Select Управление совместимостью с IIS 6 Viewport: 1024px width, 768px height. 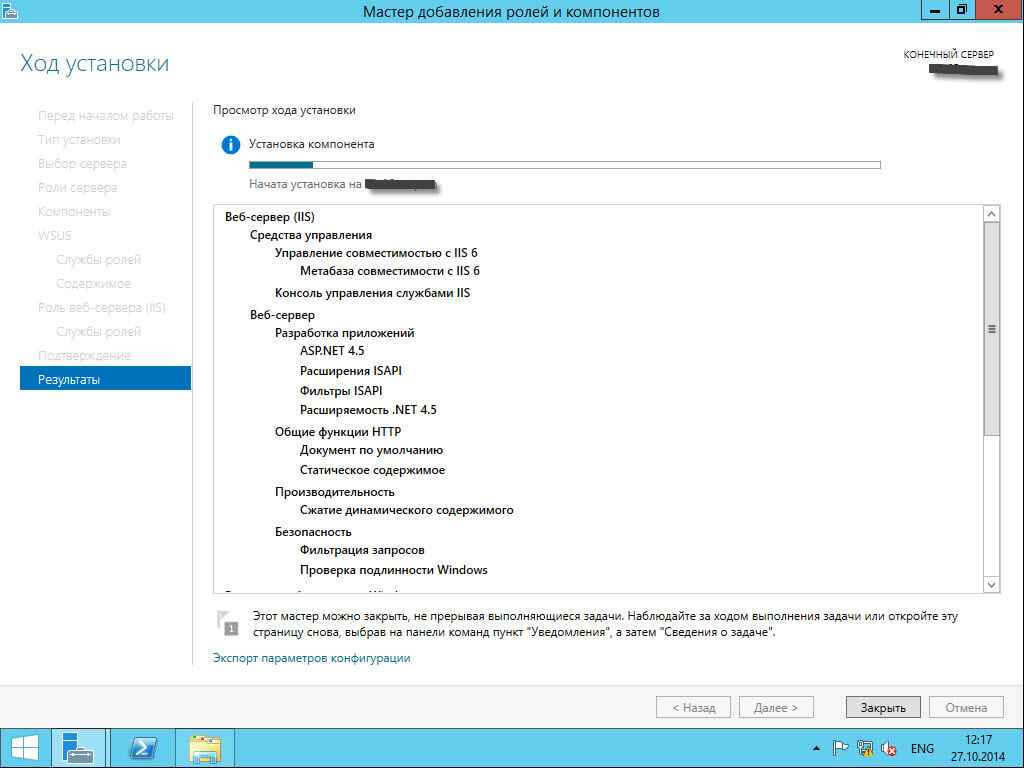pos(376,253)
